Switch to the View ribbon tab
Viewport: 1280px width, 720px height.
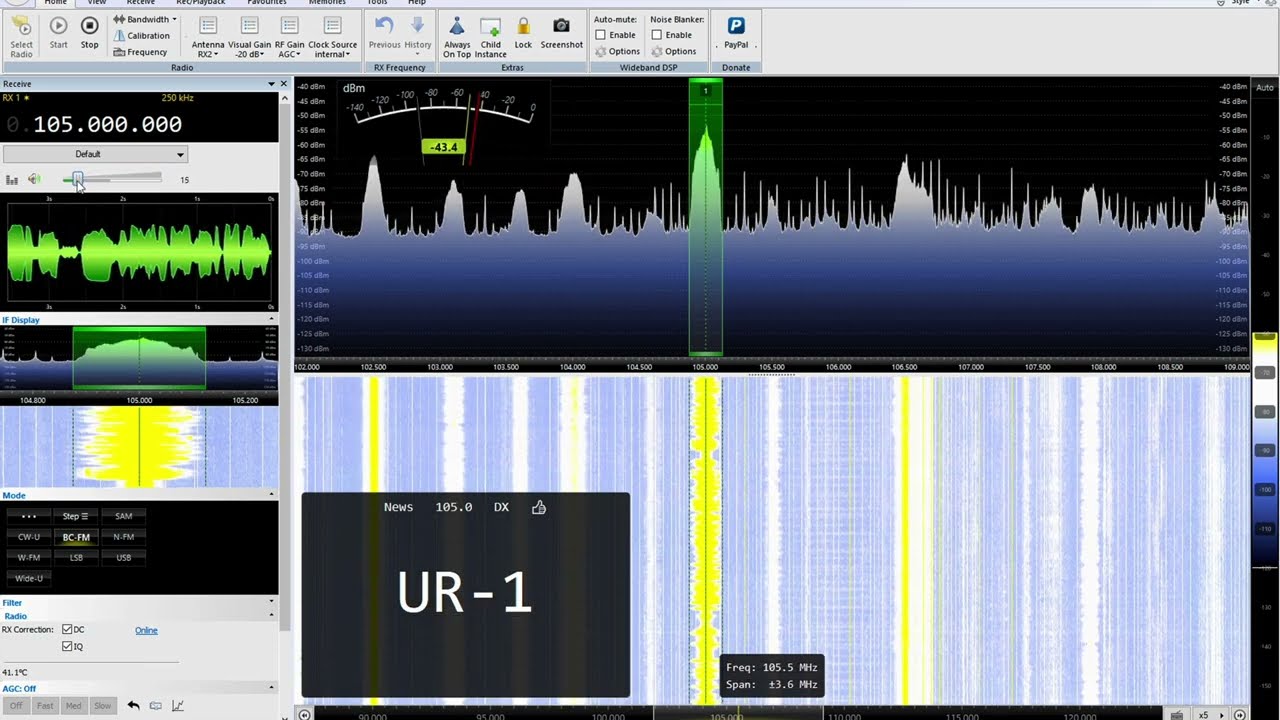click(97, 3)
